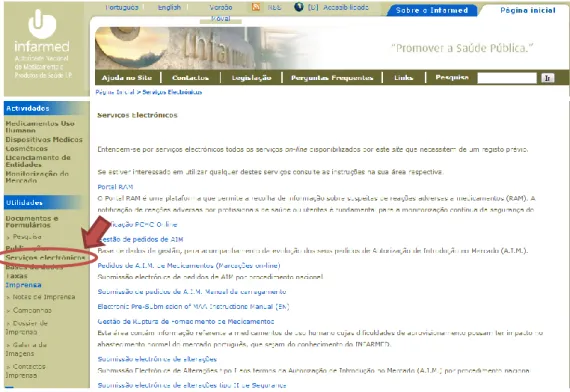Open the Legislação menu item

252,78
